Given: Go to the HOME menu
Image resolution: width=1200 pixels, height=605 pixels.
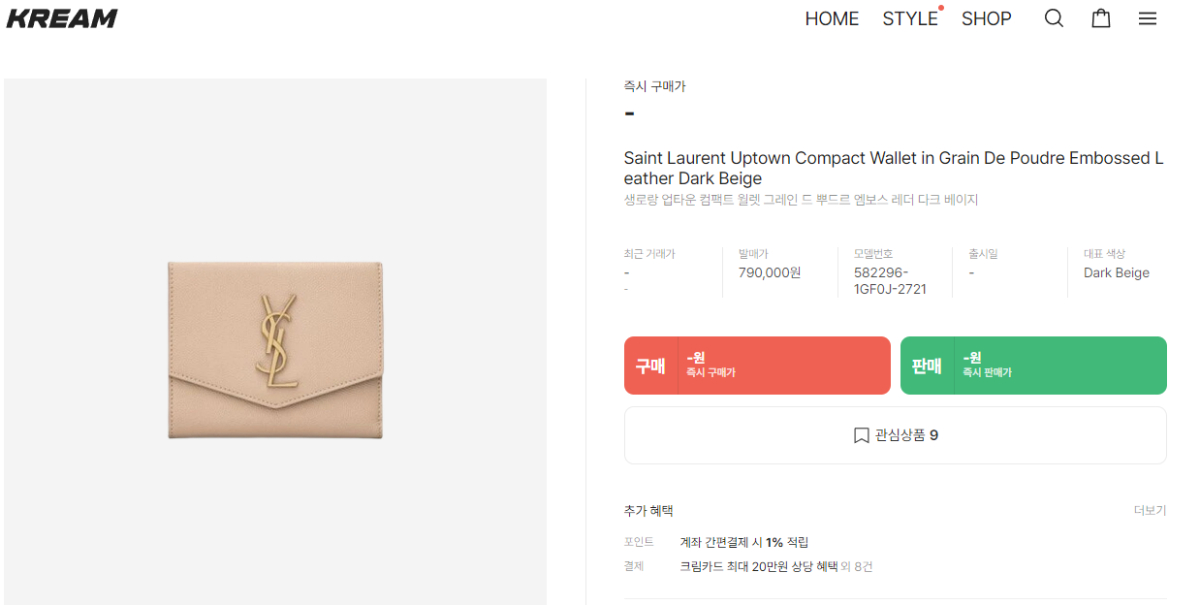Looking at the screenshot, I should (x=832, y=18).
